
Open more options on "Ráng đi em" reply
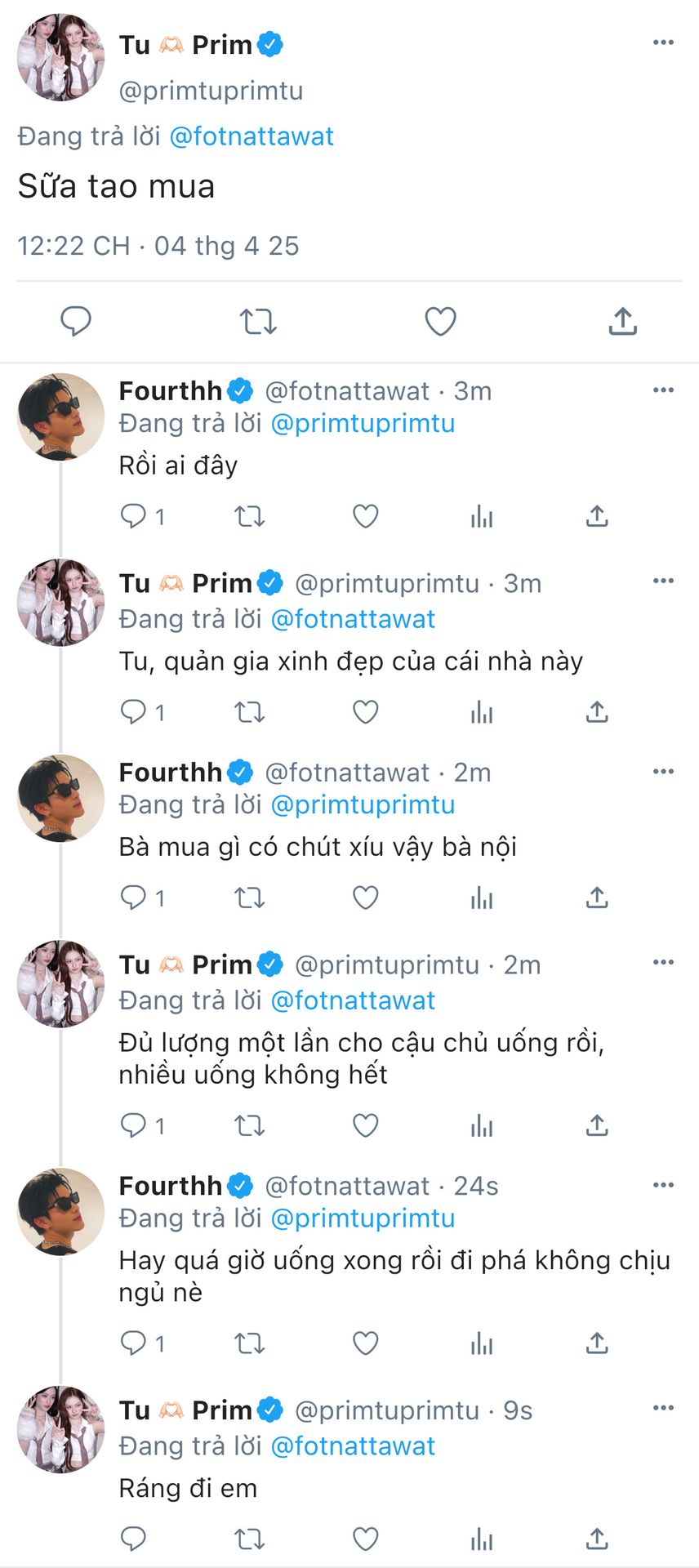(663, 1409)
